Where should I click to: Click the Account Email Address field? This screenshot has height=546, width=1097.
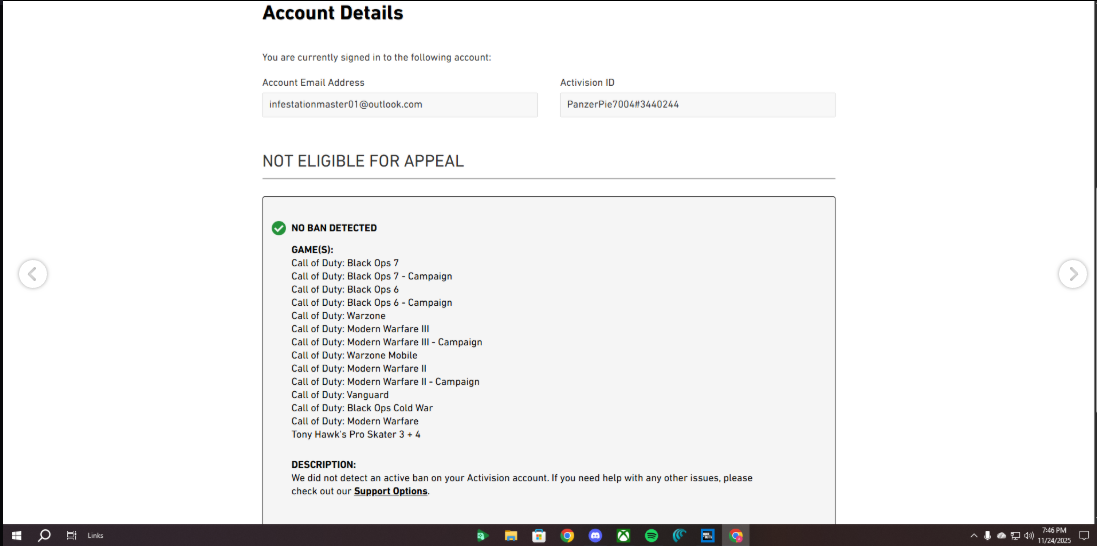399,104
